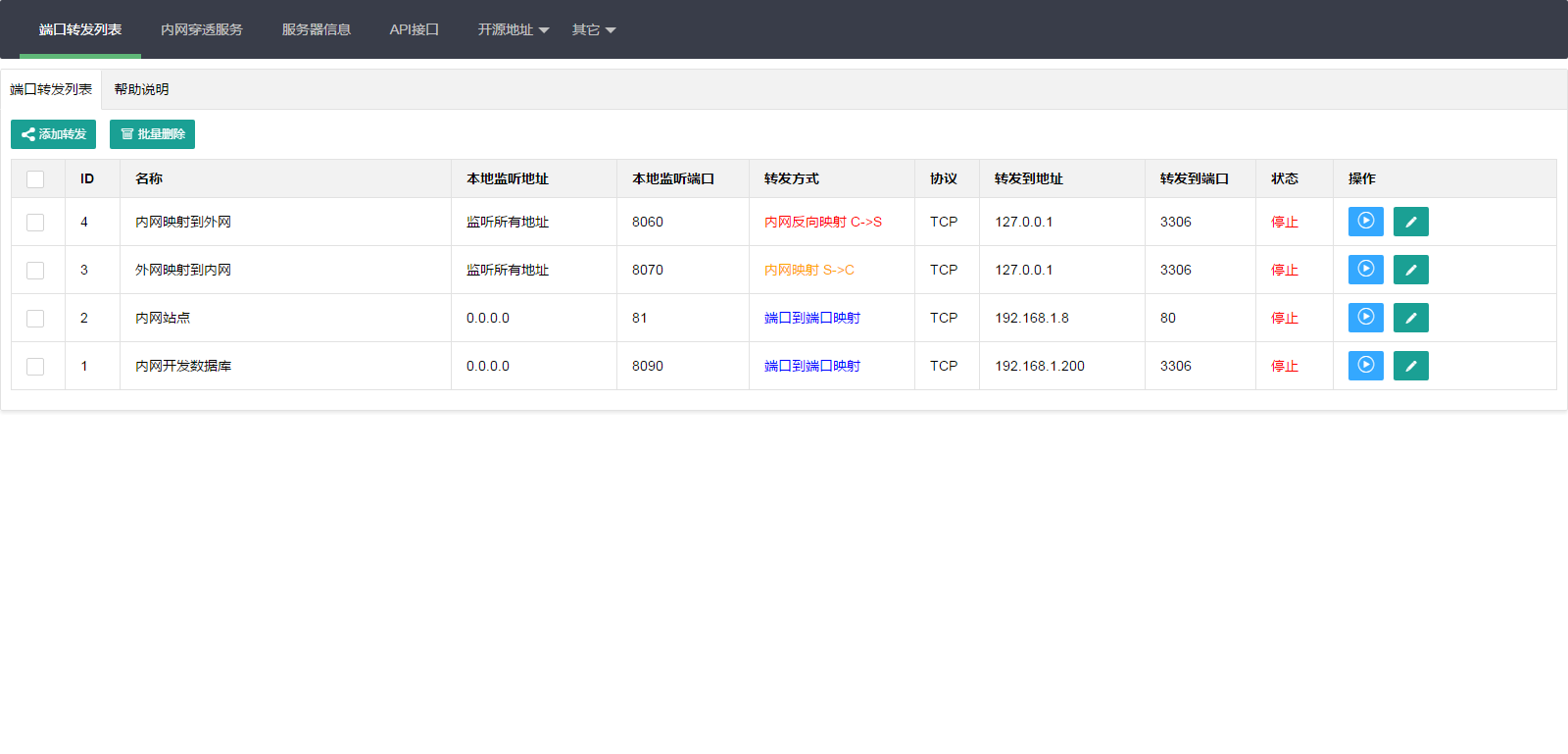Open 服务器信息 in the navigation bar
1568x754 pixels.
pos(316,29)
